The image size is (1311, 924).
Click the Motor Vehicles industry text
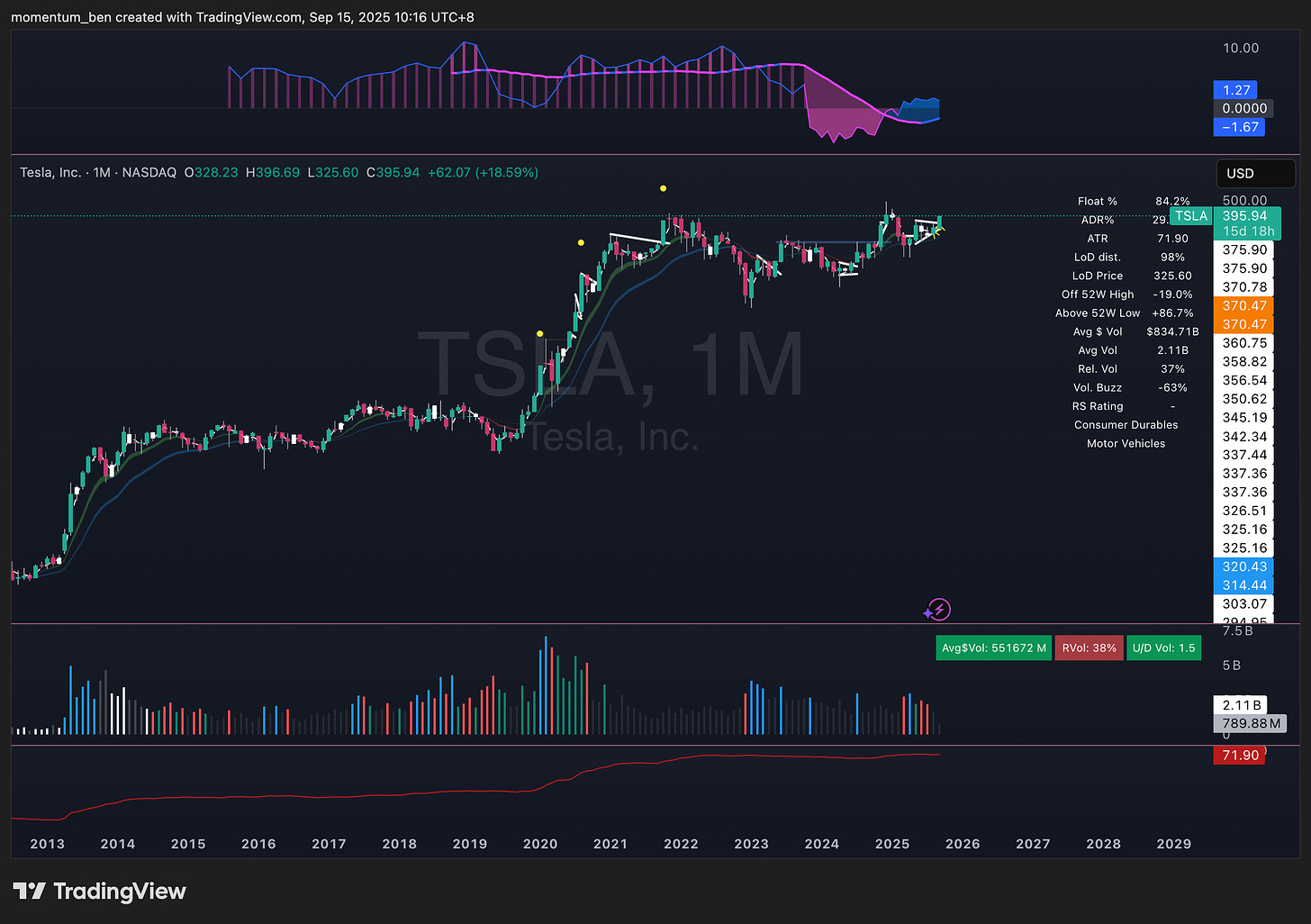click(x=1126, y=444)
